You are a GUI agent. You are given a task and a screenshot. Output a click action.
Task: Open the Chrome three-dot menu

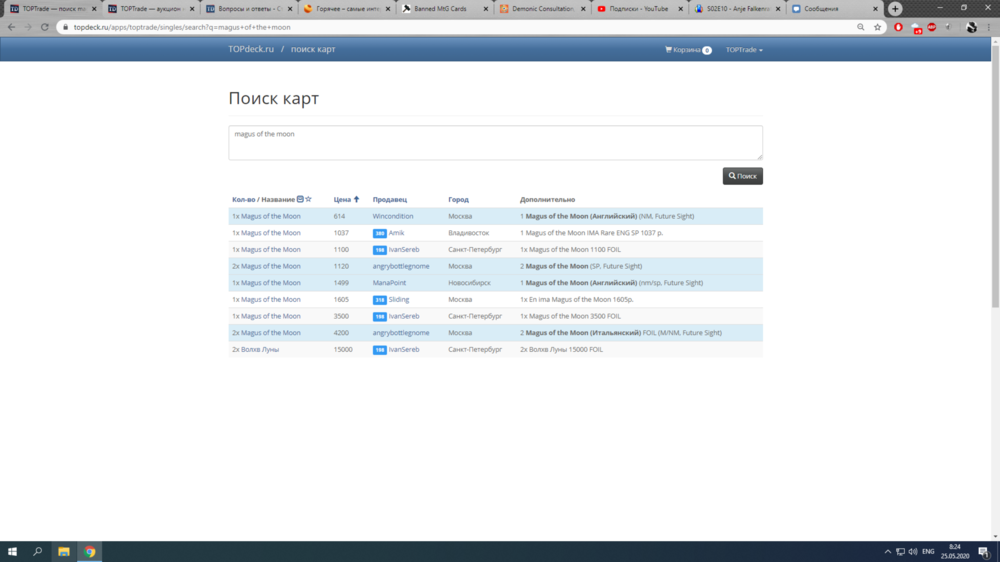coord(989,27)
